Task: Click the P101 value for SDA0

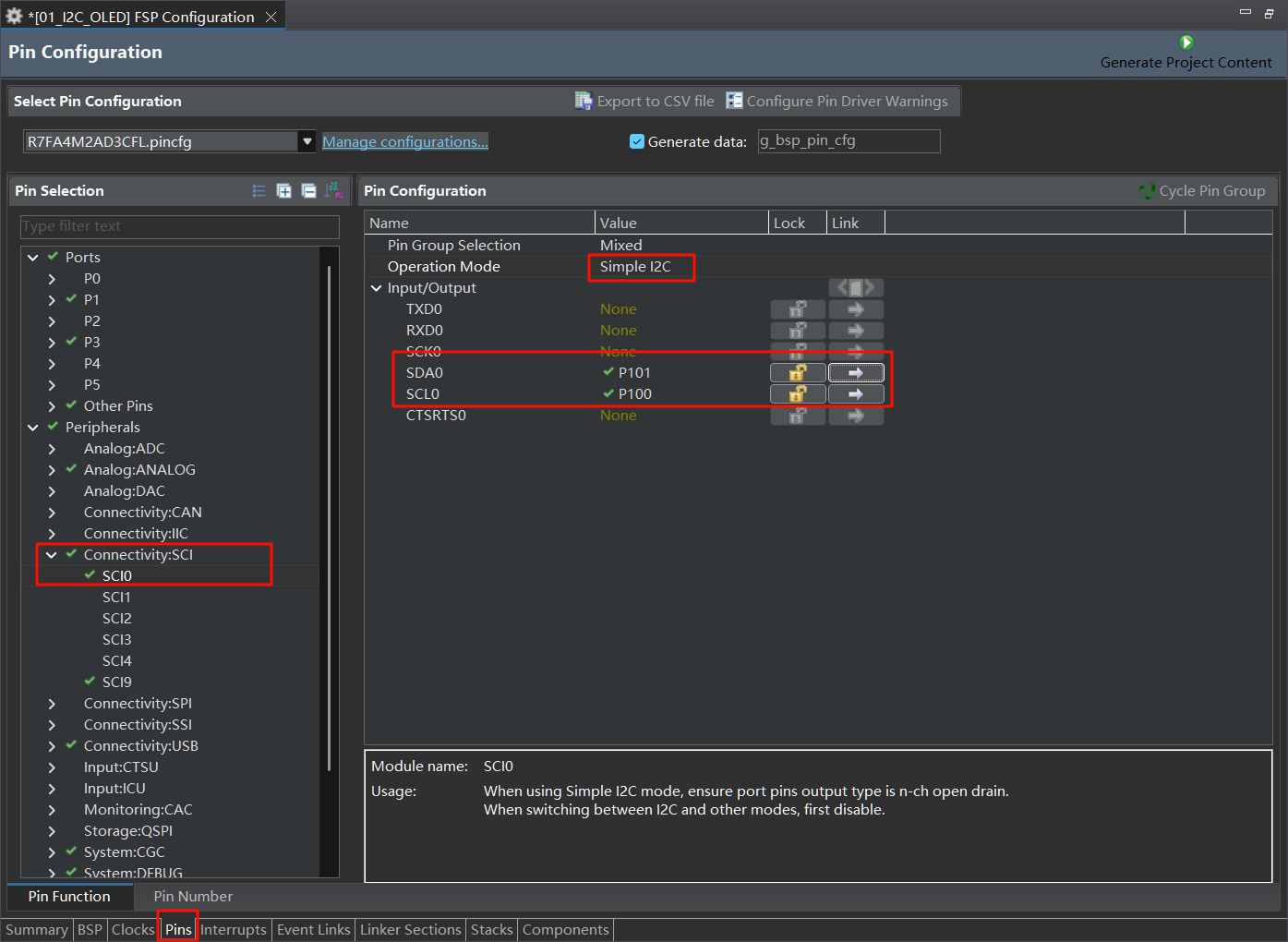Action: pyautogui.click(x=634, y=373)
